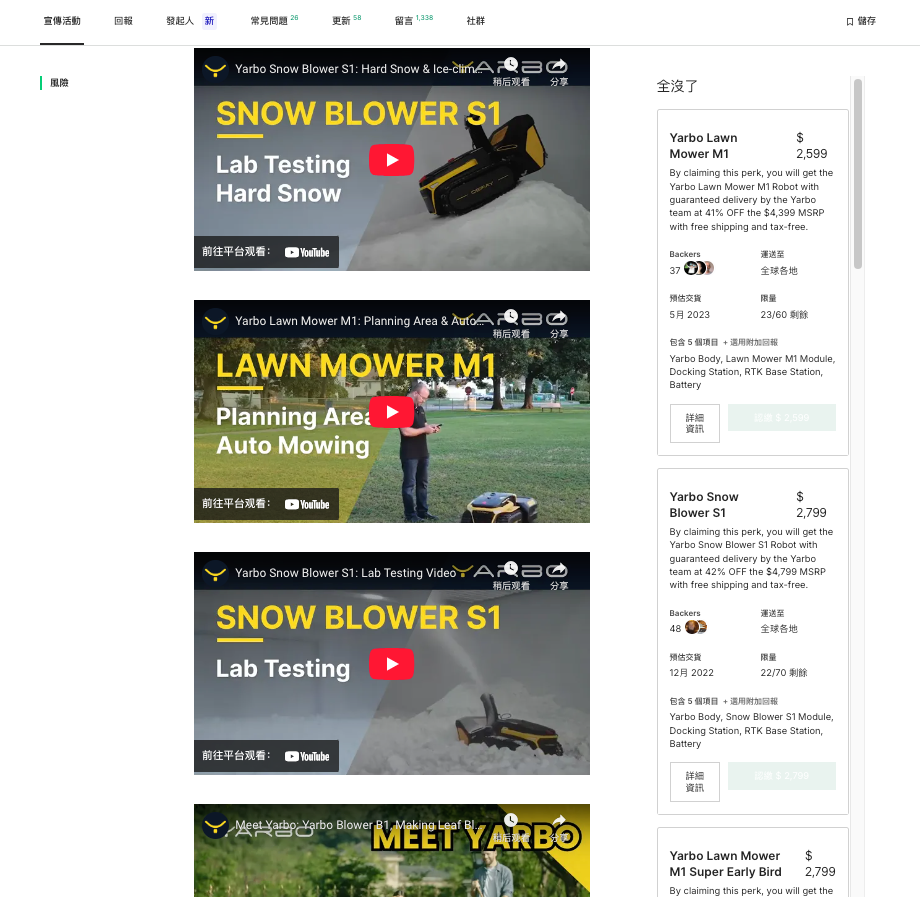Click 詳細資訊 button for Yarbo Snow Blower S1
The width and height of the screenshot is (920, 897).
pos(695,781)
